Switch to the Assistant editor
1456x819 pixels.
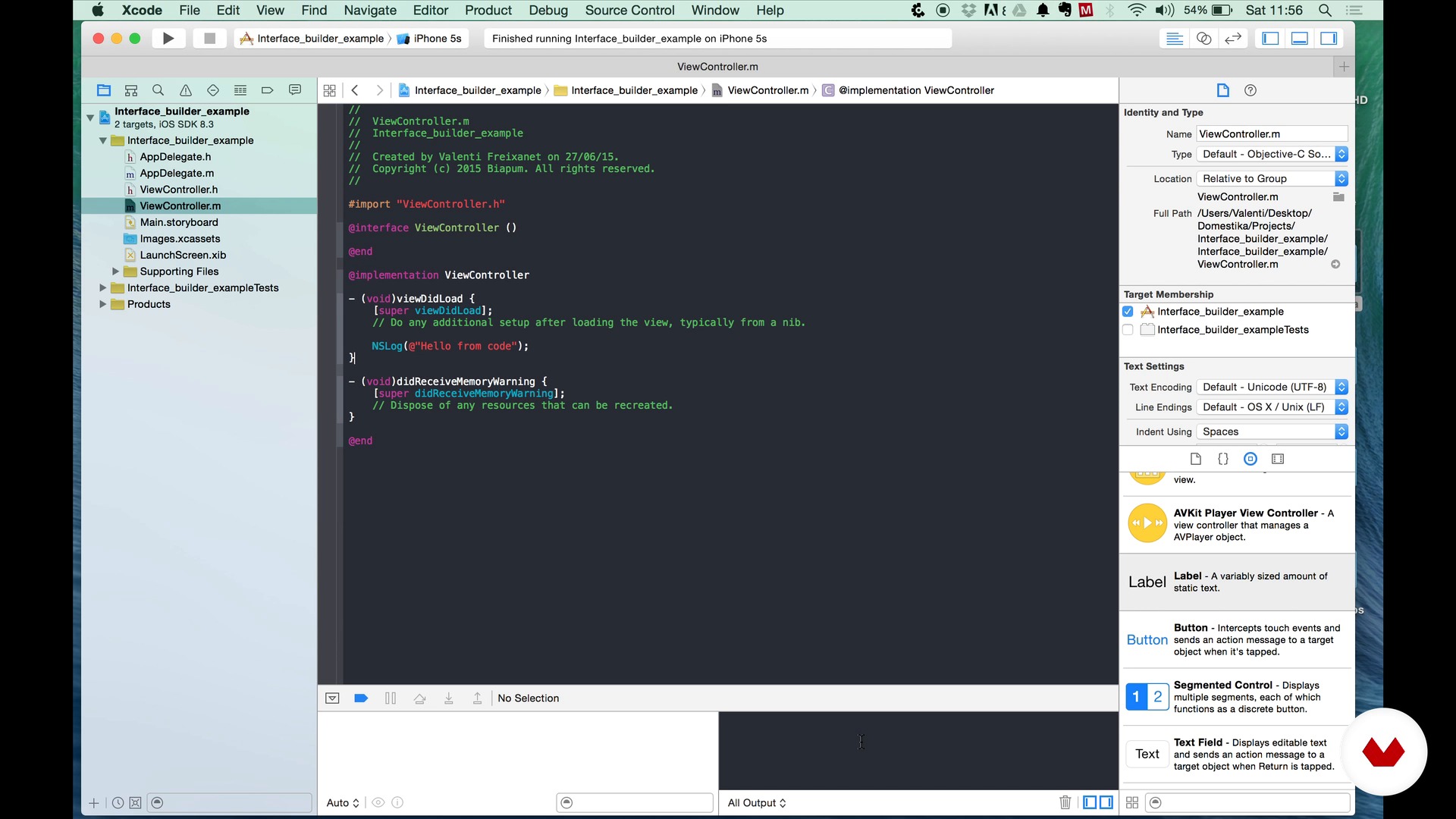click(x=1203, y=38)
